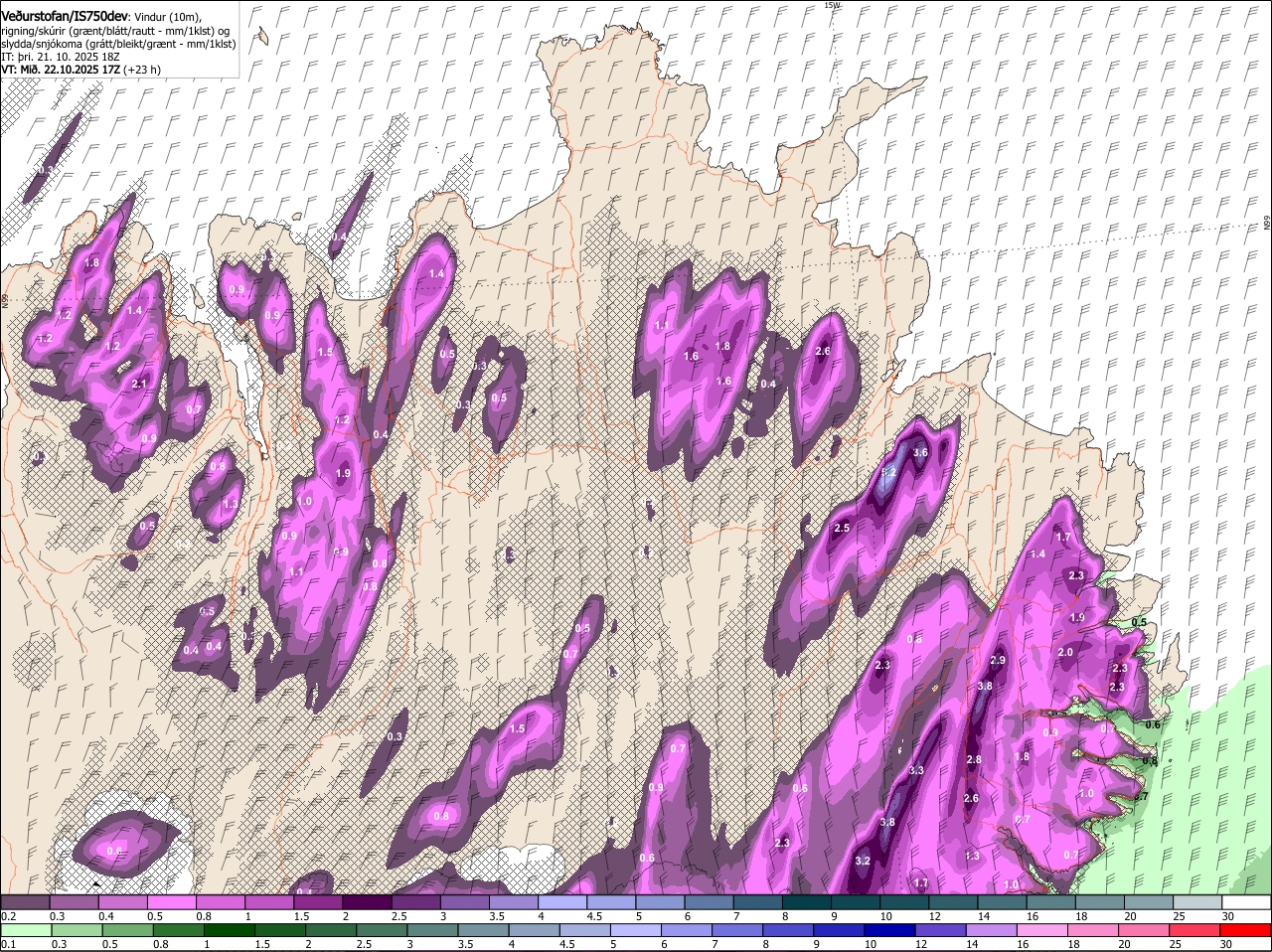
Task: Click the 2.9 precipitation value on the map
Action: click(x=999, y=661)
